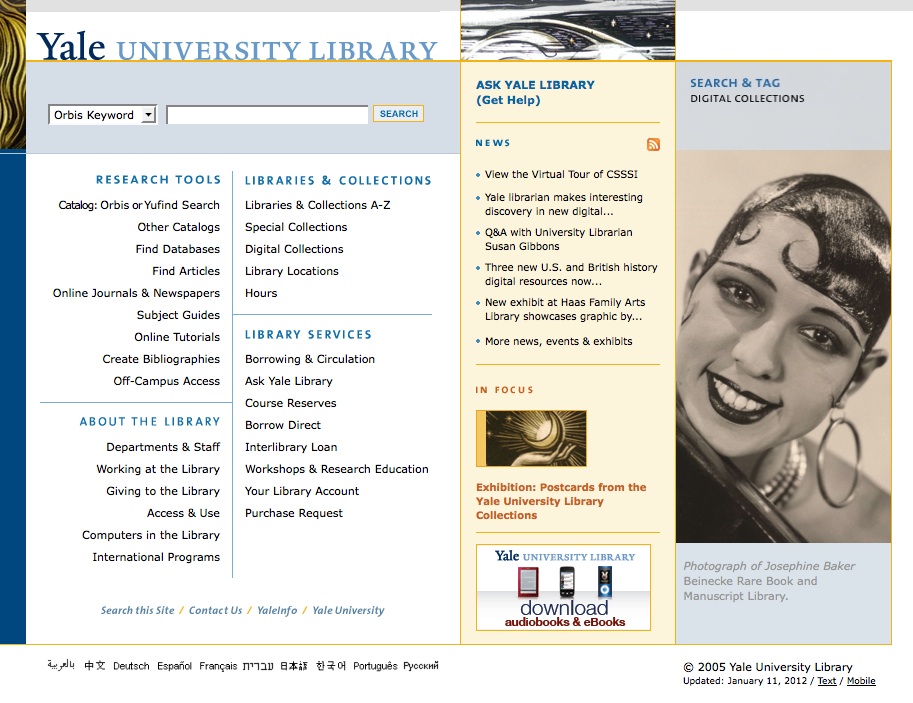Open Borrow Direct
The height and width of the screenshot is (703, 913).
(x=283, y=425)
